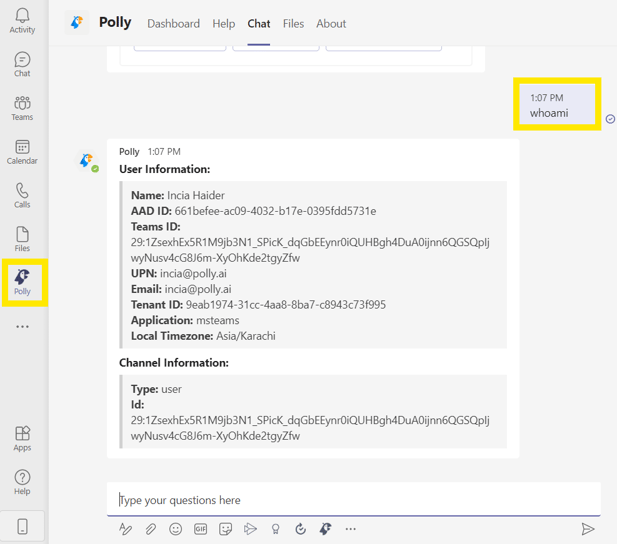The width and height of the screenshot is (617, 544).
Task: Open the GIF picker
Action: pos(201,529)
